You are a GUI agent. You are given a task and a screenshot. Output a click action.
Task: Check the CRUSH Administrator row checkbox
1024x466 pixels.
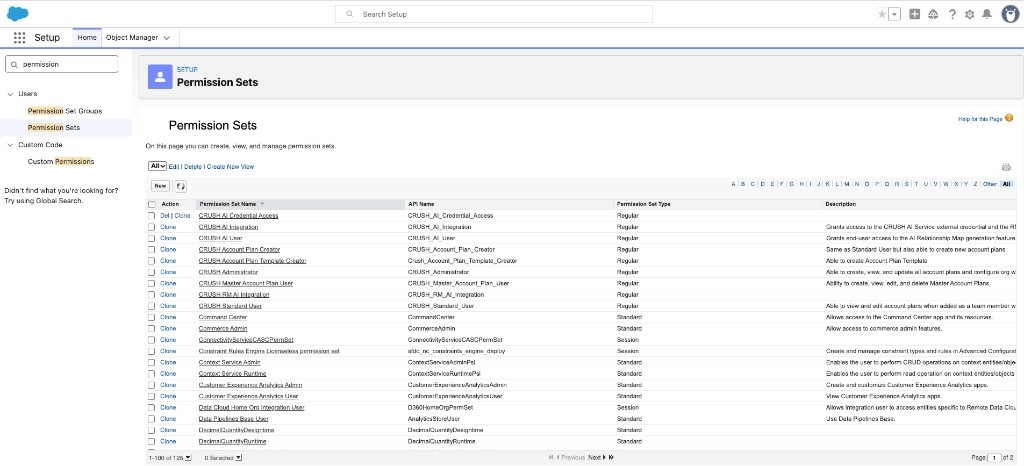click(152, 272)
